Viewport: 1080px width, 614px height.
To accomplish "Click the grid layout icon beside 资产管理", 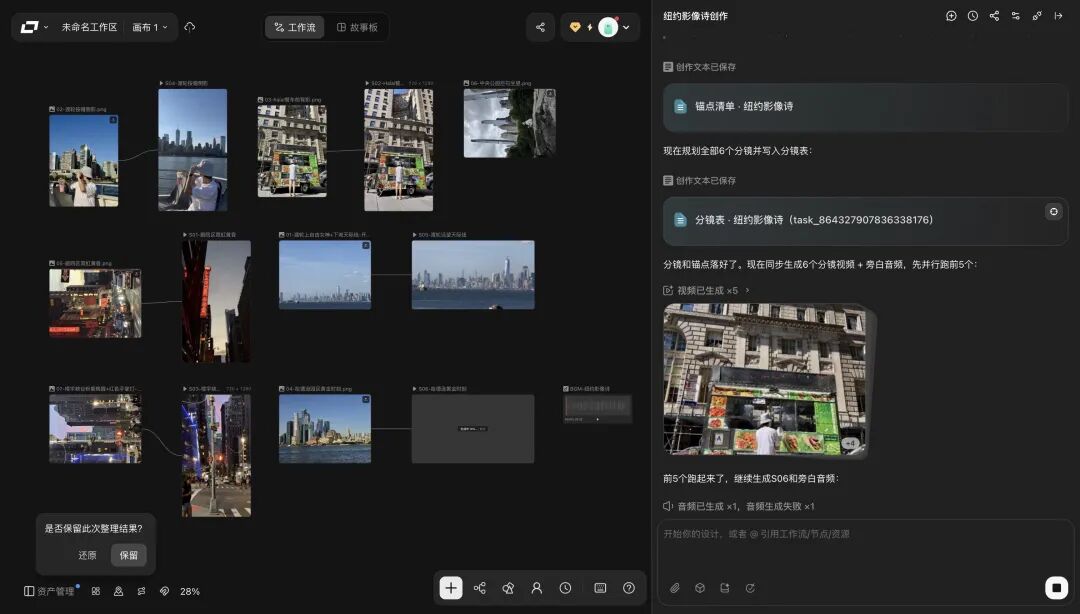I will (x=96, y=591).
